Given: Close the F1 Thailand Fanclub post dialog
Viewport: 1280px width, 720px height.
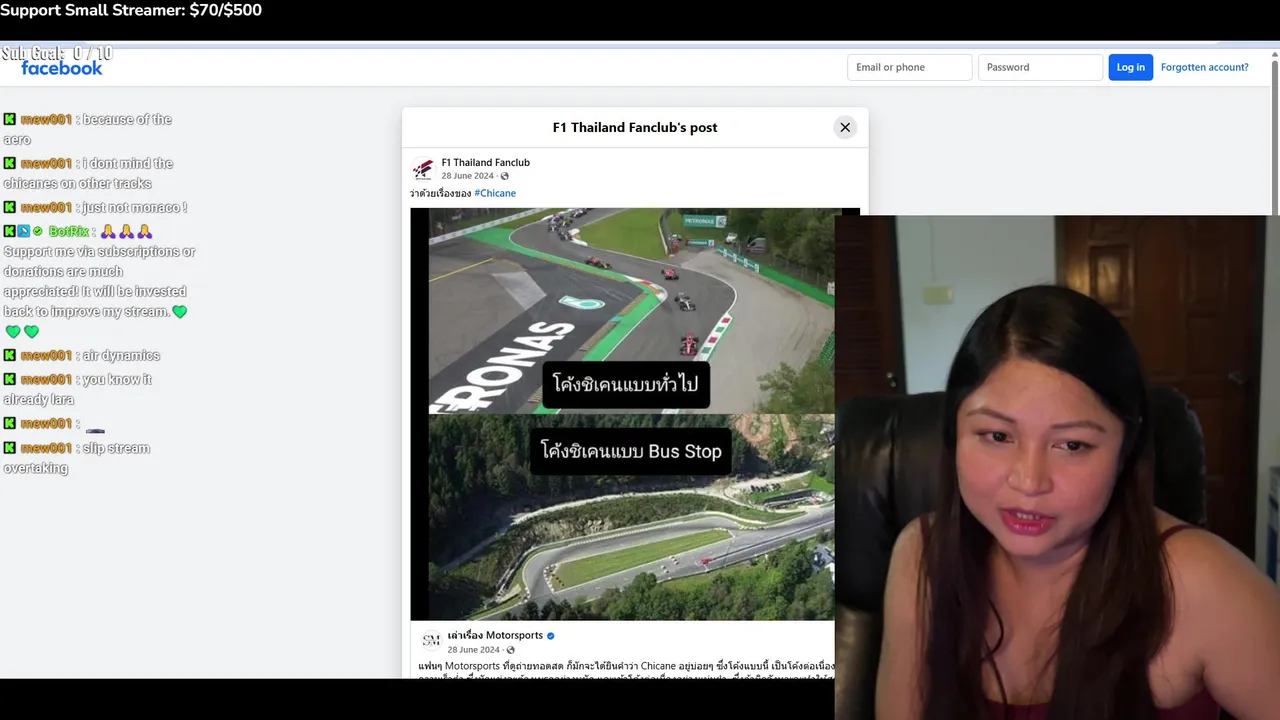Looking at the screenshot, I should [845, 127].
